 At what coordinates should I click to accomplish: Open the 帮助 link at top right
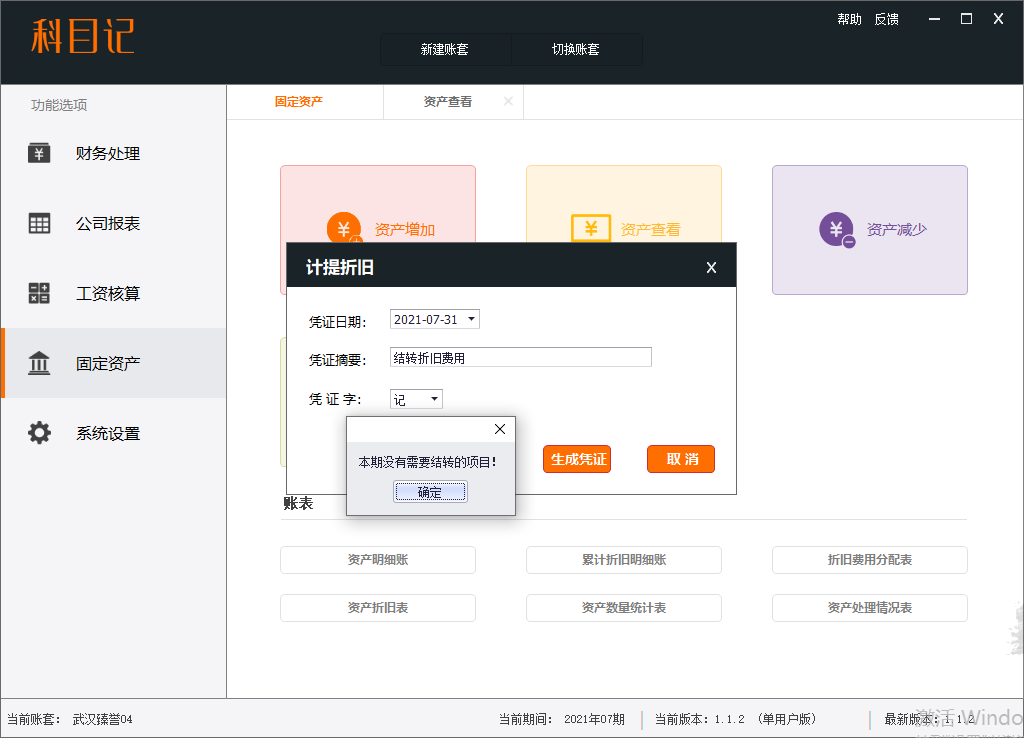click(x=849, y=19)
